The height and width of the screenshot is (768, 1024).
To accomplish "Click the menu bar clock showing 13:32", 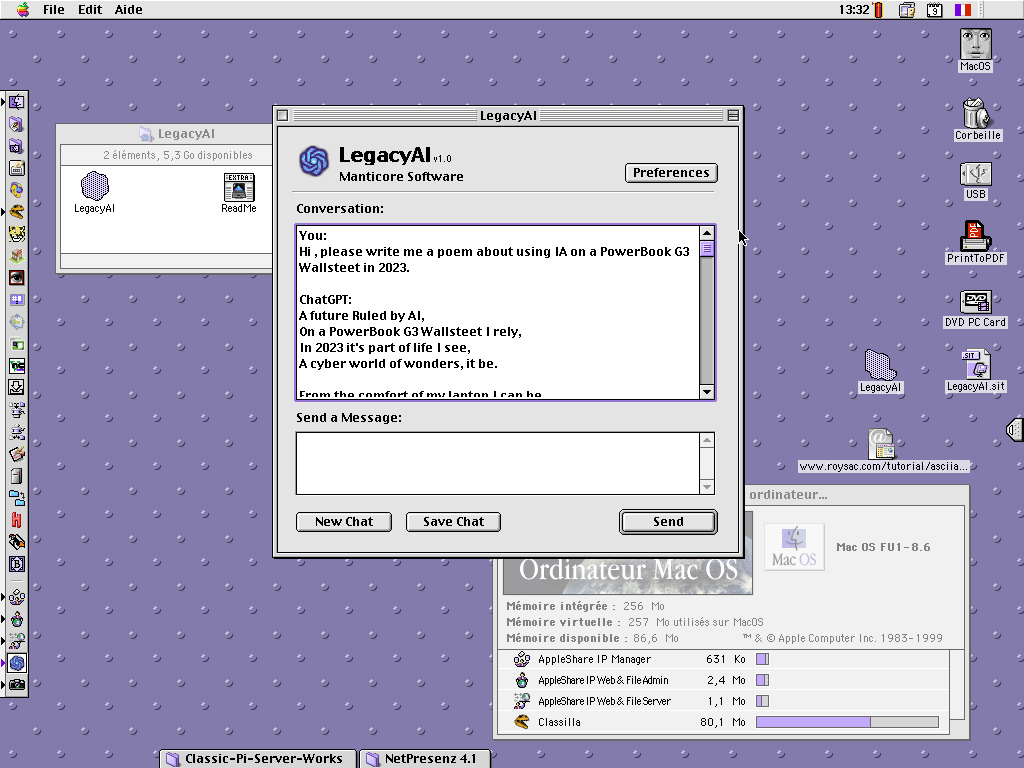I will 854,10.
